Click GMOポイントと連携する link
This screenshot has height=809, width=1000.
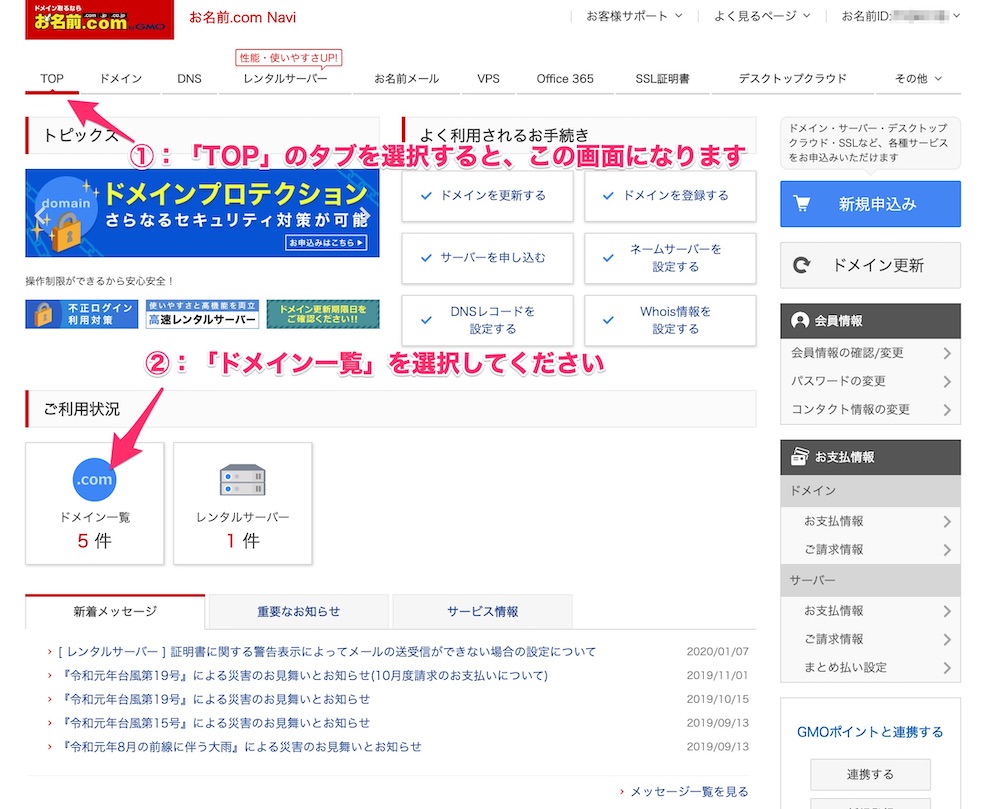click(x=870, y=732)
